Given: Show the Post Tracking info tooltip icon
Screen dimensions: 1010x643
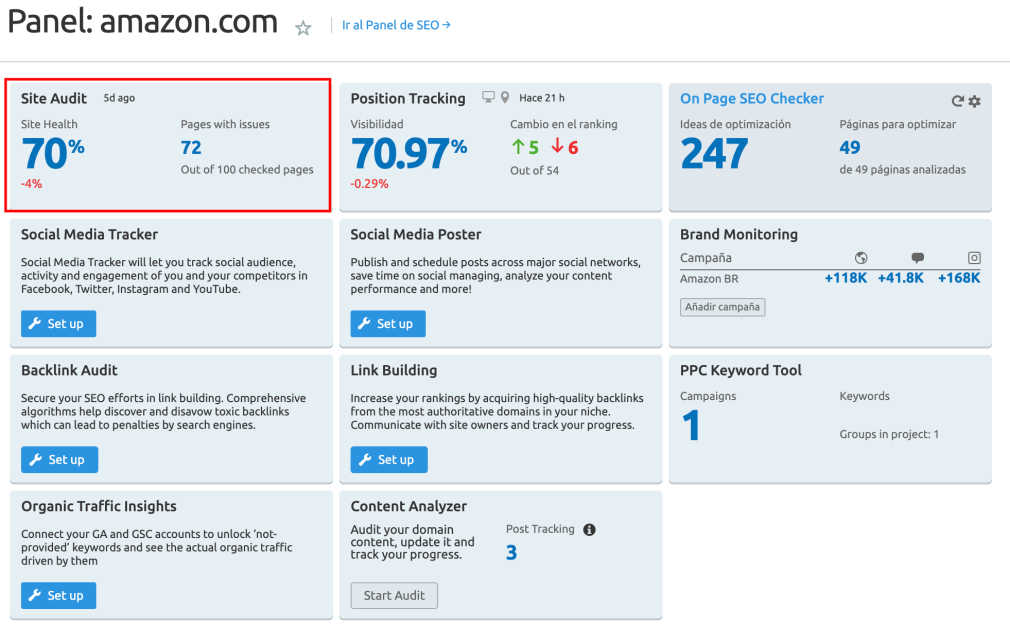Looking at the screenshot, I should tap(589, 530).
